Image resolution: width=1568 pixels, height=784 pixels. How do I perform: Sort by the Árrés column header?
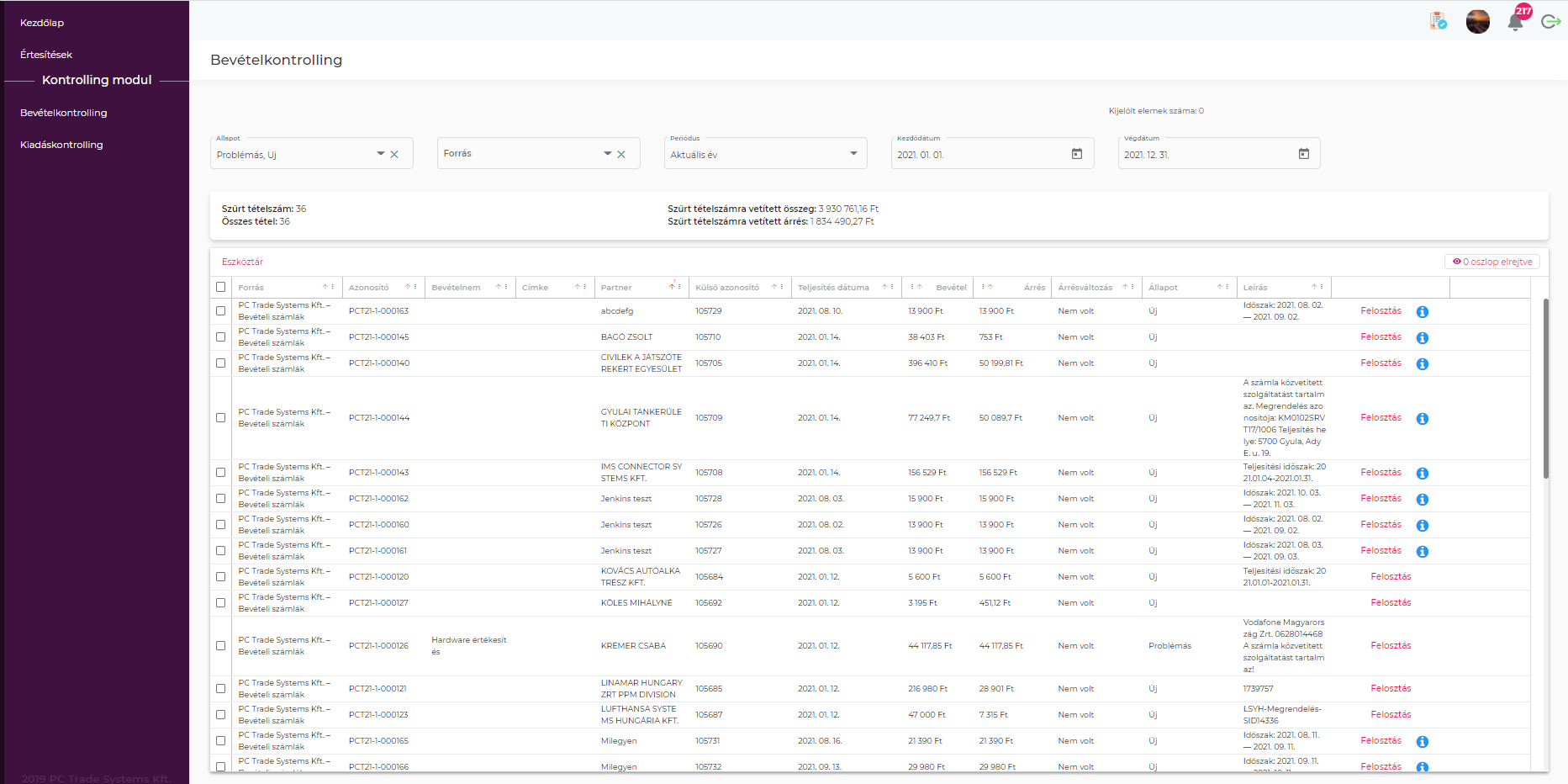click(1034, 288)
